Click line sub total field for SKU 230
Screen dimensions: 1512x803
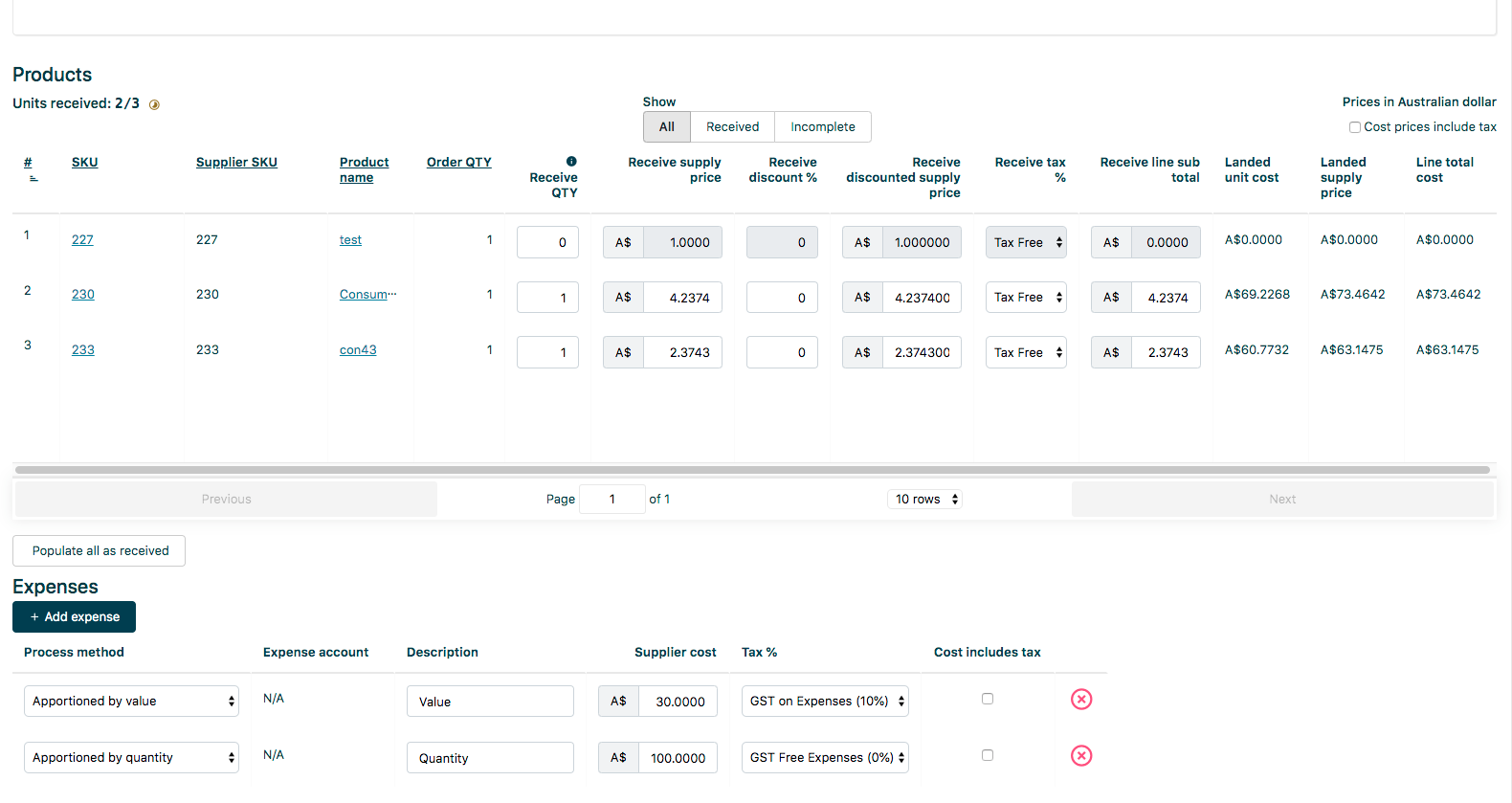1166,298
